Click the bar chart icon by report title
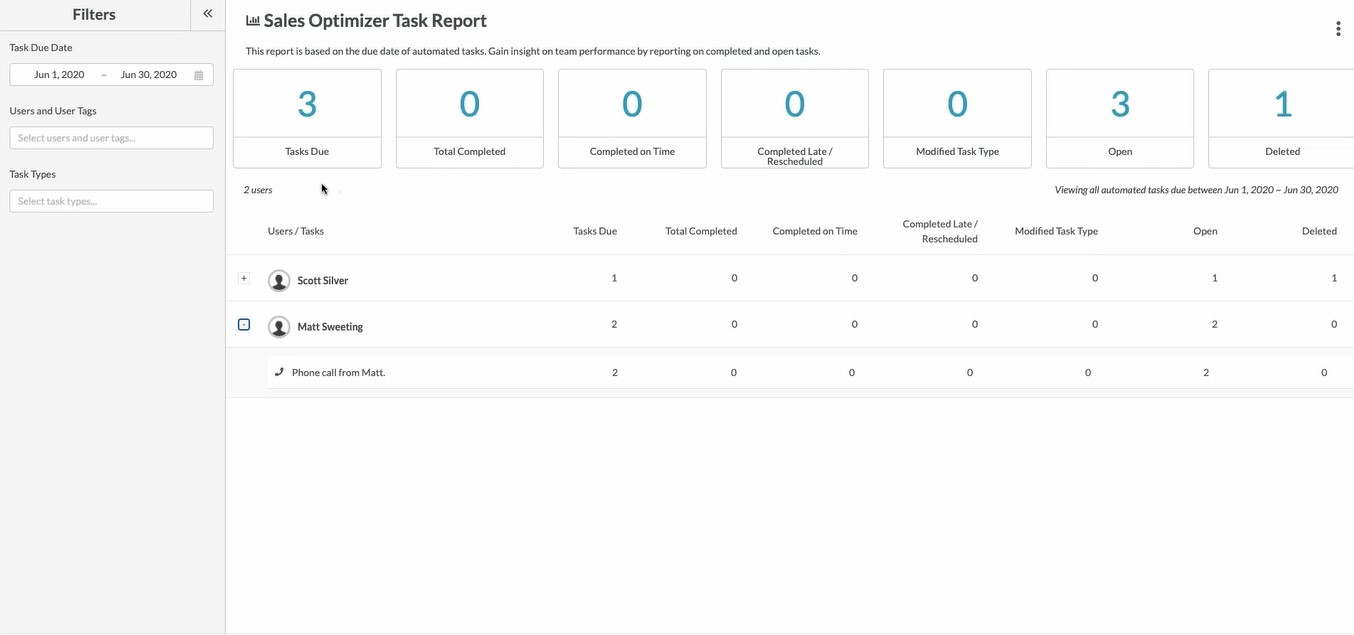 point(253,21)
